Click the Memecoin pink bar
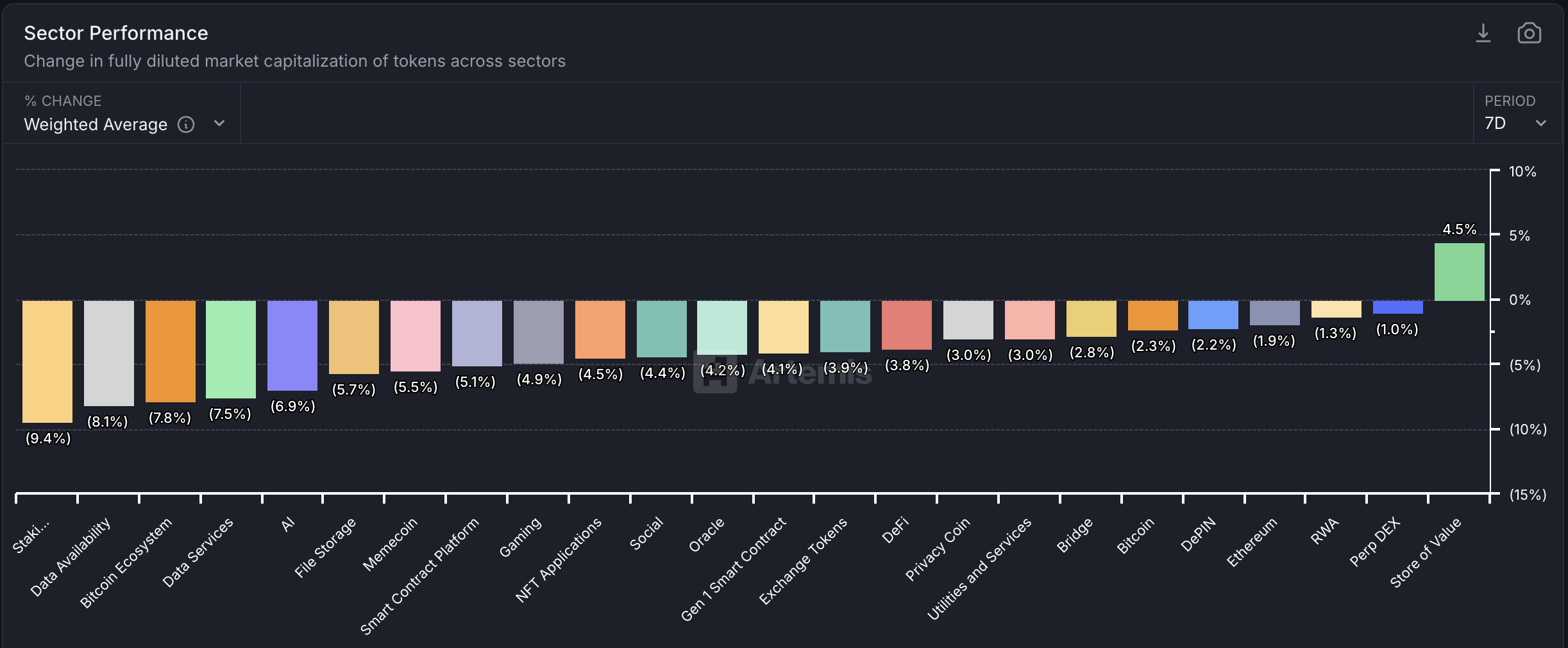Viewport: 1568px width, 648px height. coord(415,337)
